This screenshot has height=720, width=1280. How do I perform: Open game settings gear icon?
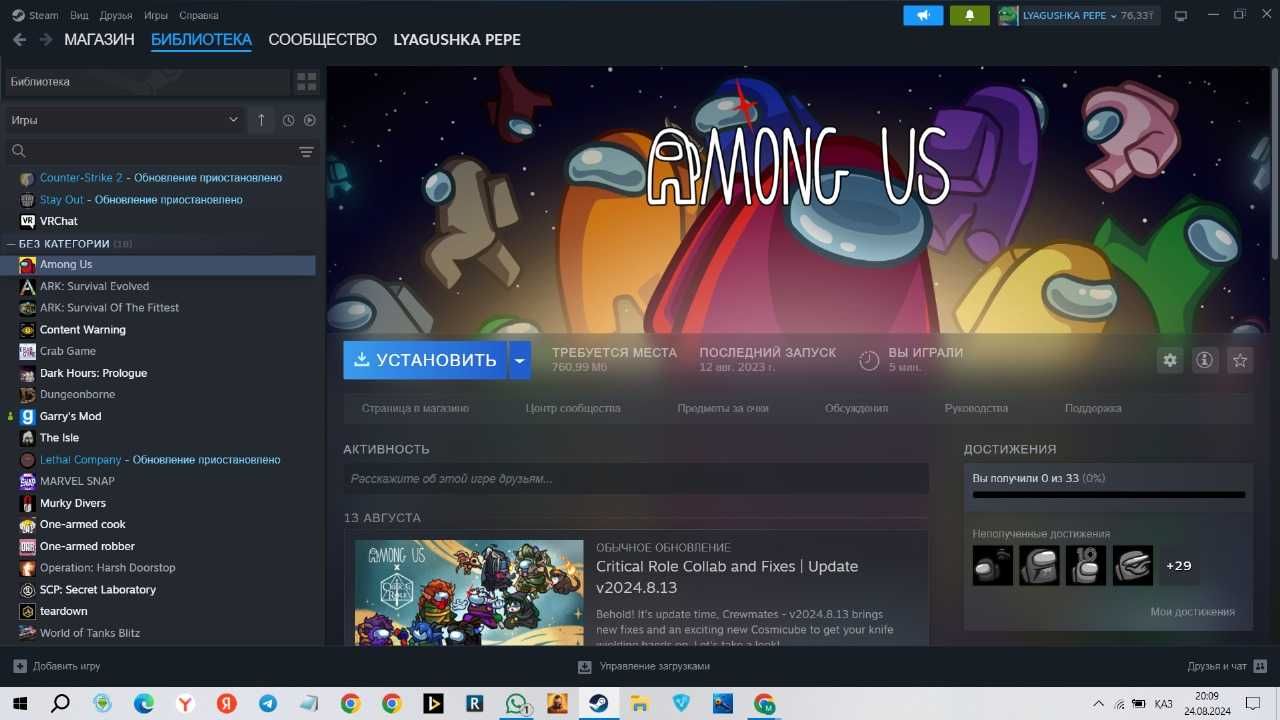[x=1169, y=360]
